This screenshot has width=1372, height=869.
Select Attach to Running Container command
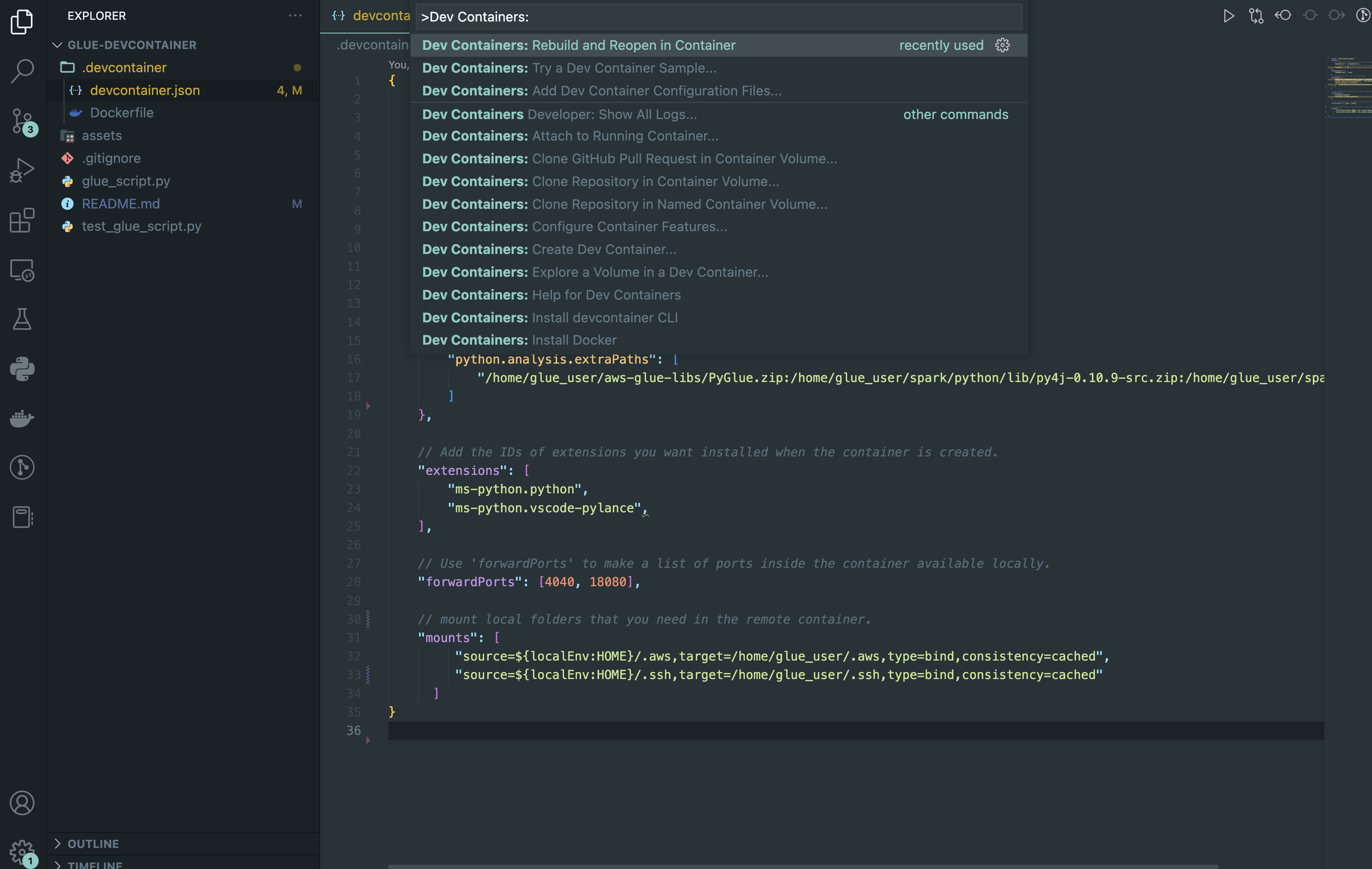pos(570,136)
